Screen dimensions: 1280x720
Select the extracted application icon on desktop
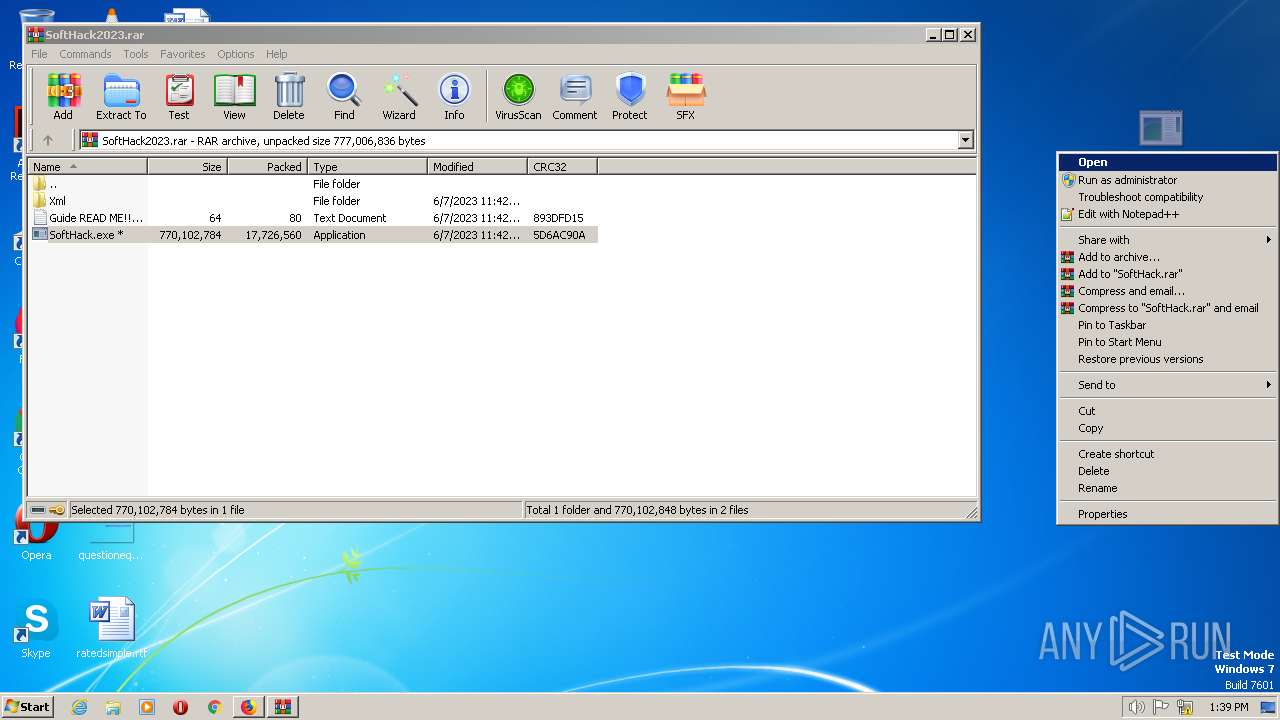coord(1160,128)
